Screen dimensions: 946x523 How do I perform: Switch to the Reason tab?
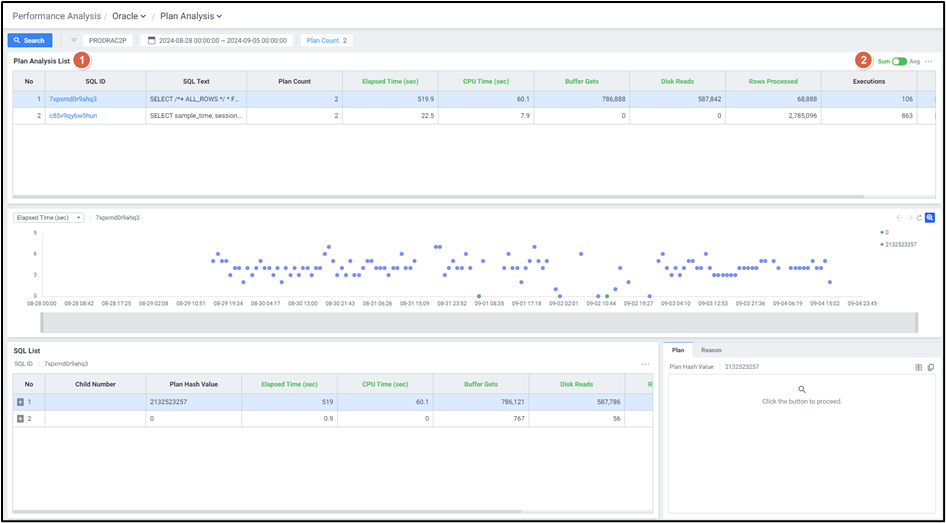click(711, 350)
